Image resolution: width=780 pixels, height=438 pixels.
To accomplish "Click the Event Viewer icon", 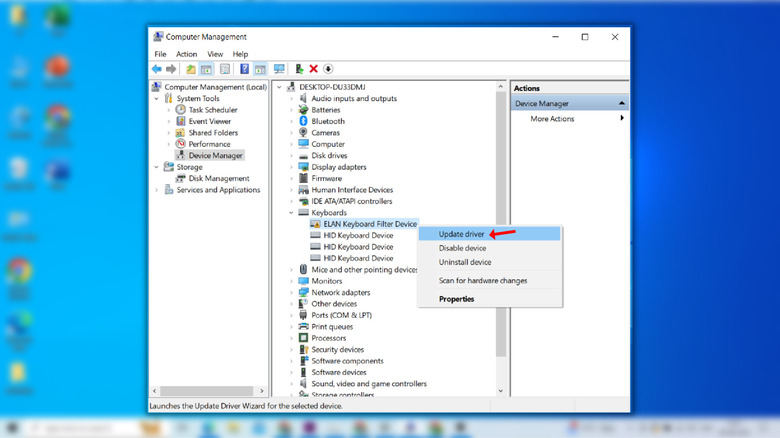I will pos(181,121).
